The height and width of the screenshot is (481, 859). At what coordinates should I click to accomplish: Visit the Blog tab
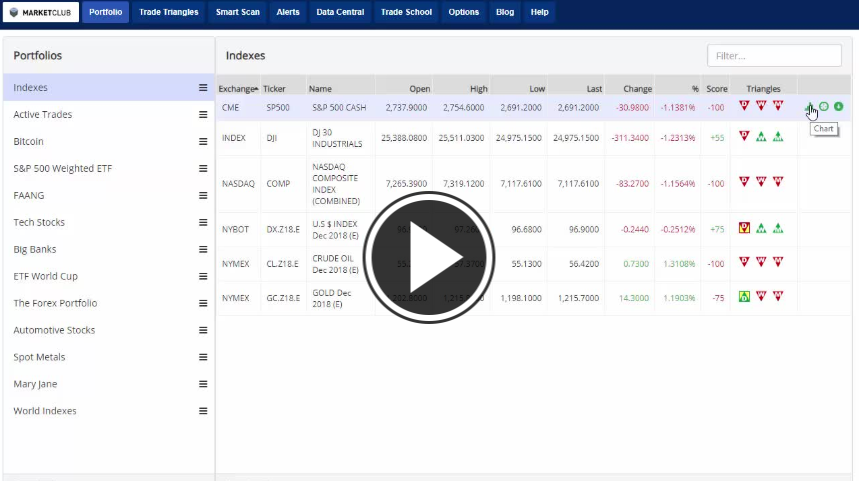coord(505,12)
